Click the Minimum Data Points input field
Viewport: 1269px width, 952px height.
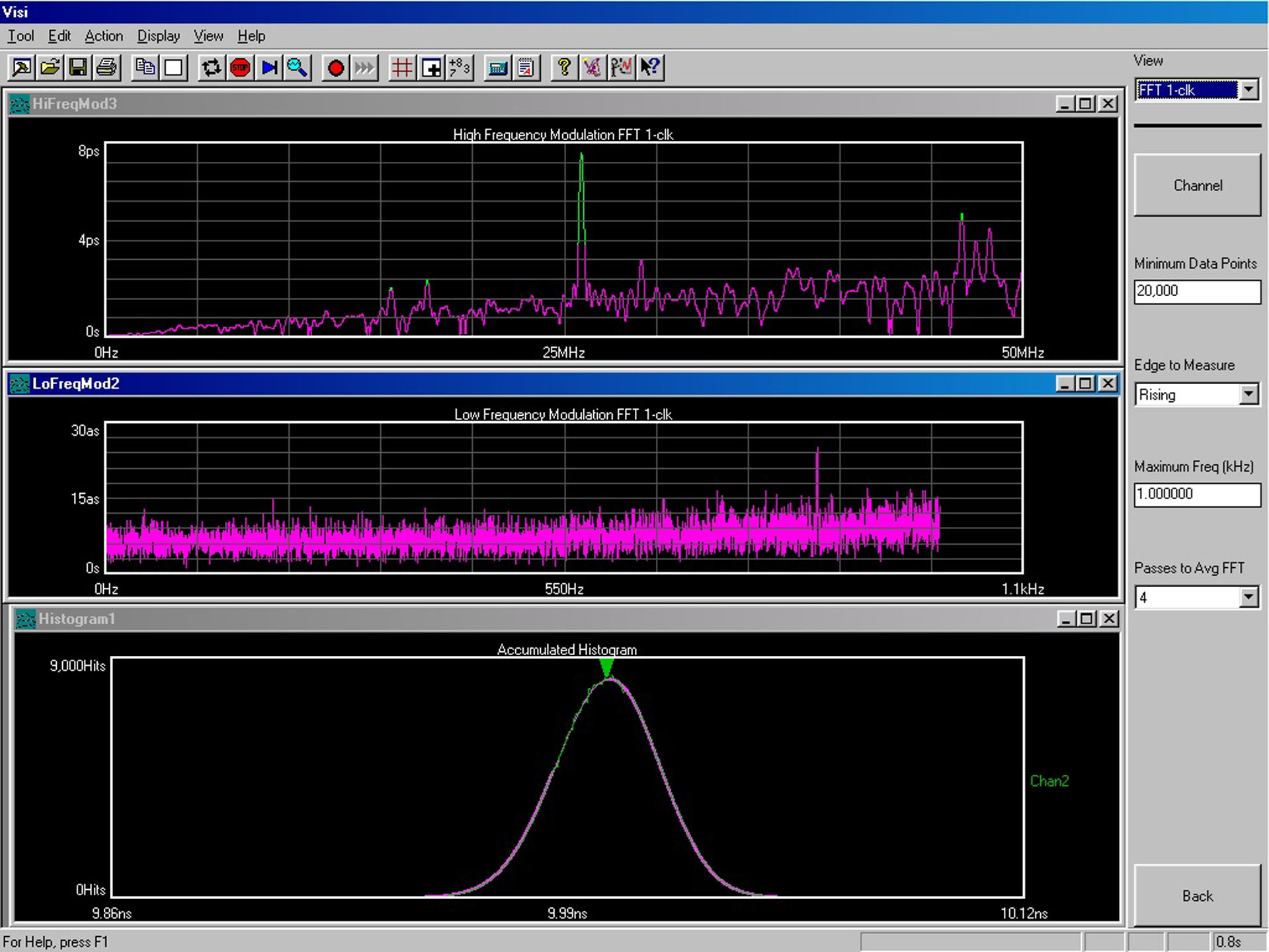pos(1198,292)
